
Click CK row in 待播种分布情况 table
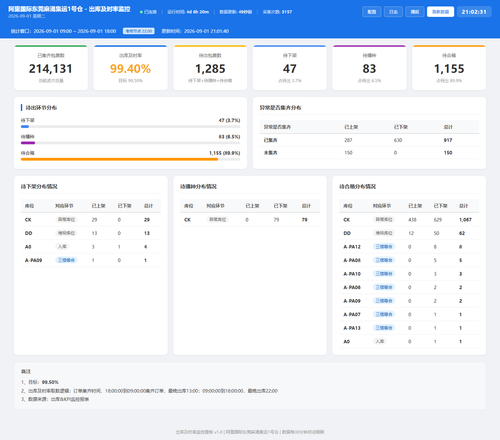(250, 220)
